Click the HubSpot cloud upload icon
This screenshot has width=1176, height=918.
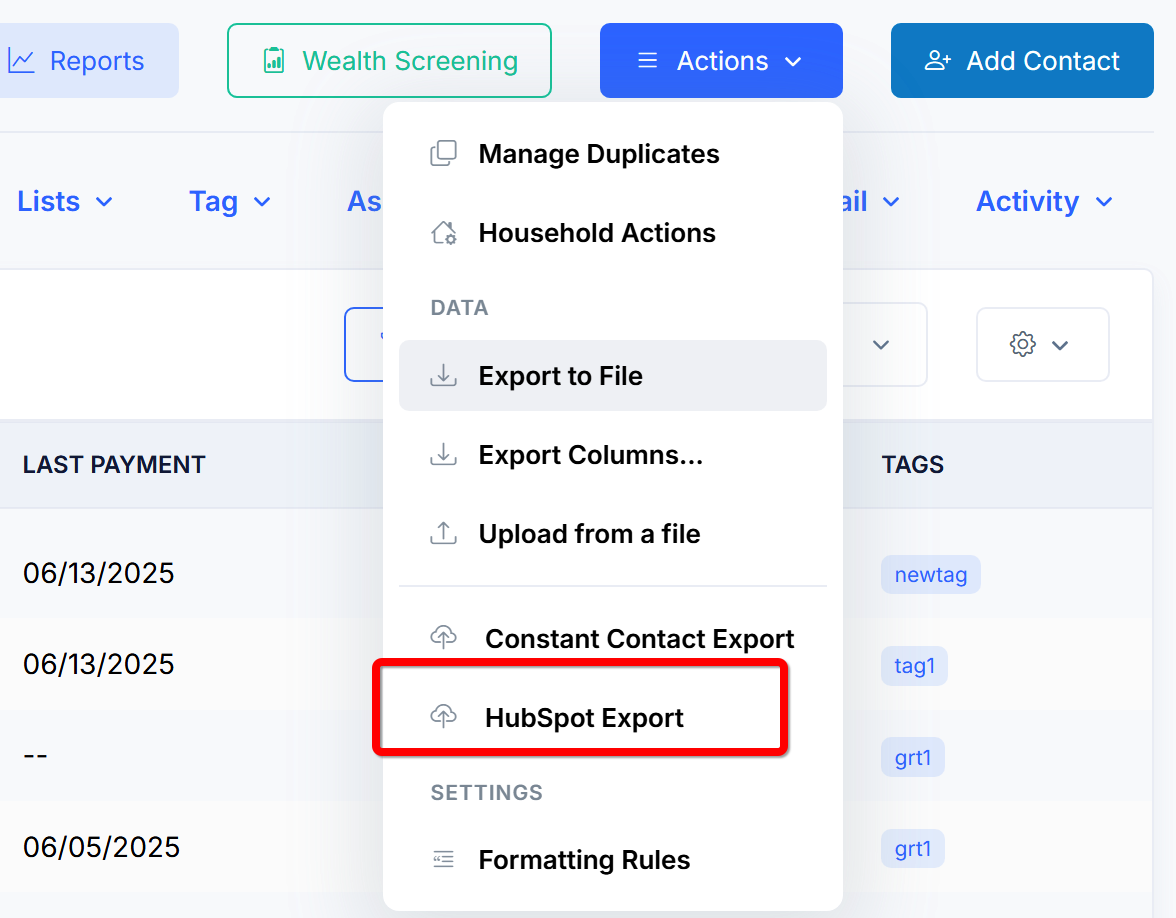[x=443, y=716]
